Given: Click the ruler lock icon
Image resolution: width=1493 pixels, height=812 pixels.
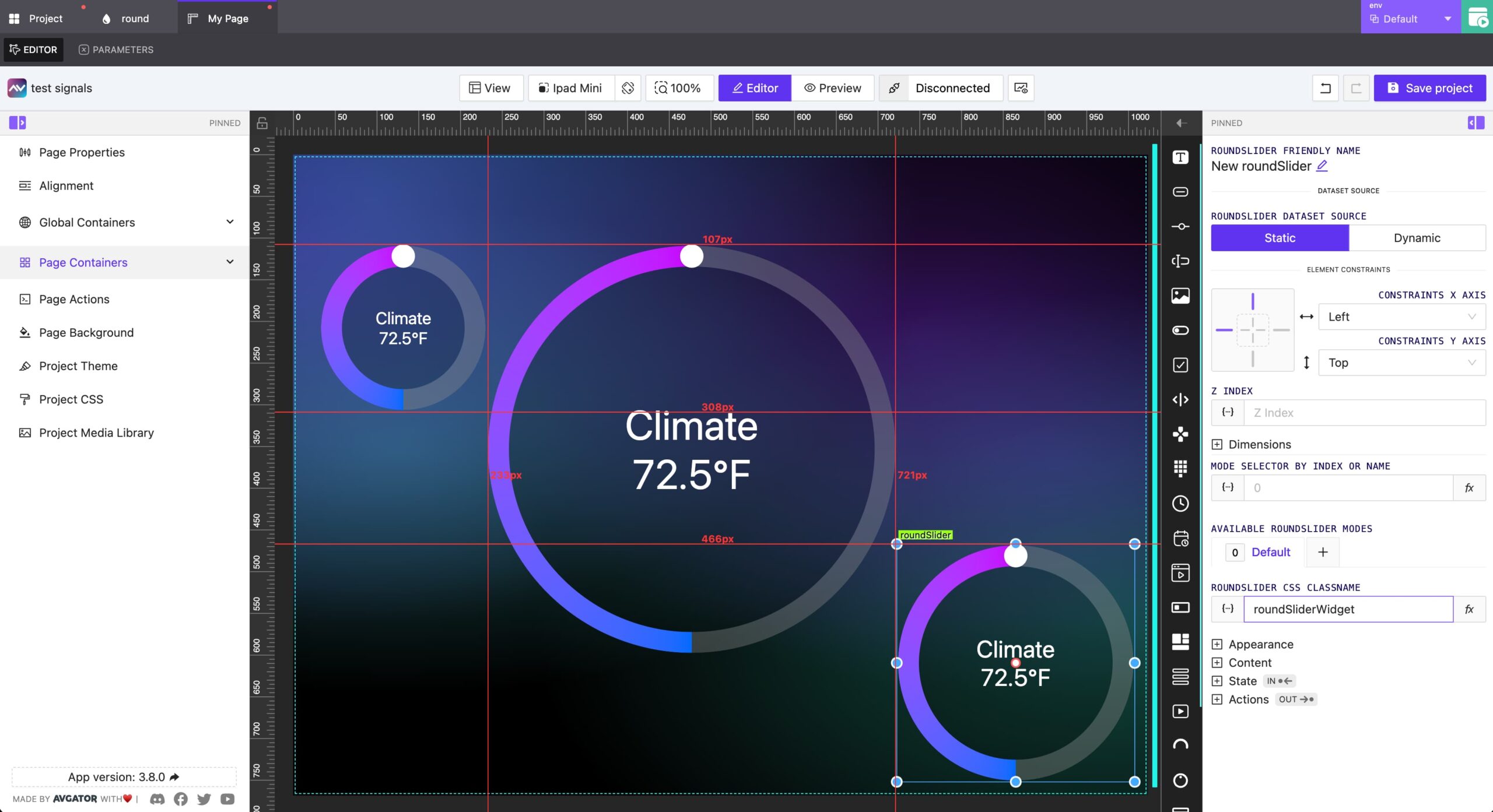Looking at the screenshot, I should [262, 123].
